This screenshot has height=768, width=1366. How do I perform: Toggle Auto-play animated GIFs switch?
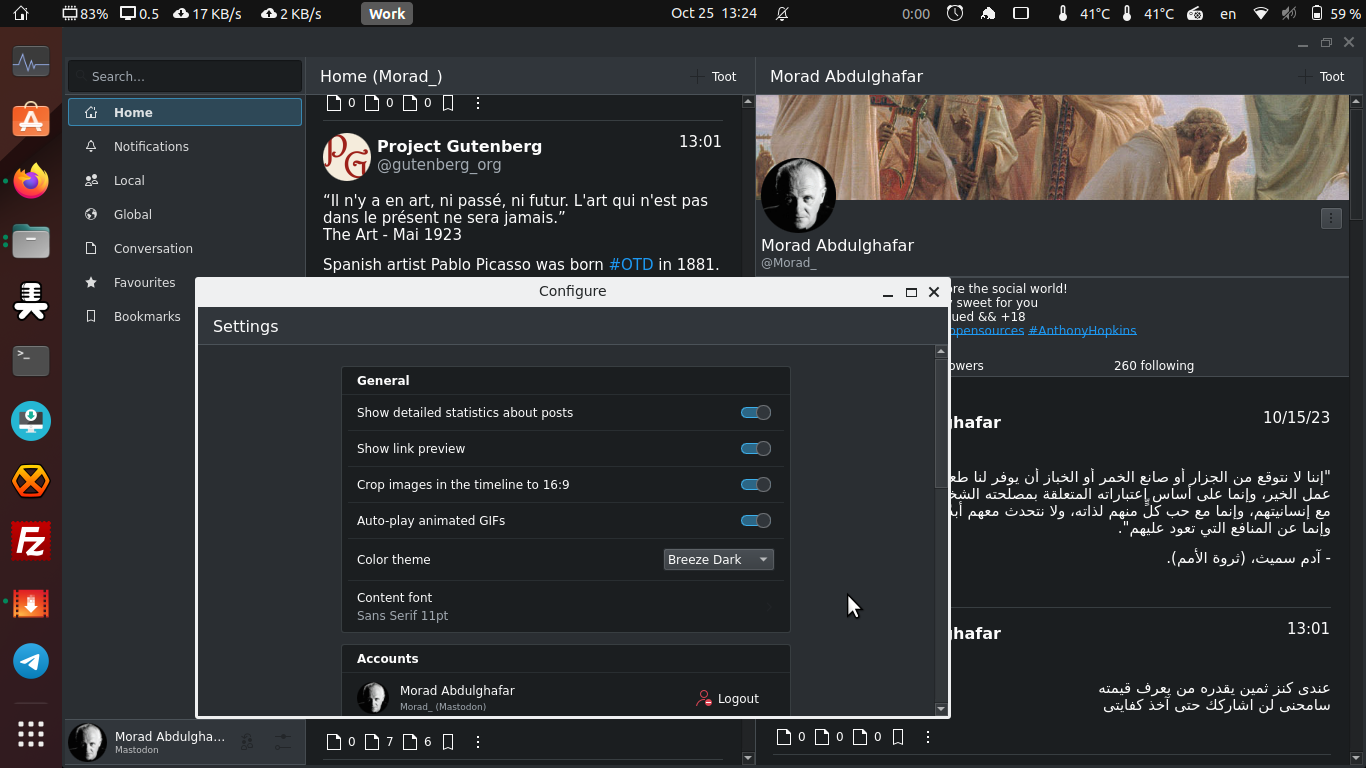(x=756, y=520)
